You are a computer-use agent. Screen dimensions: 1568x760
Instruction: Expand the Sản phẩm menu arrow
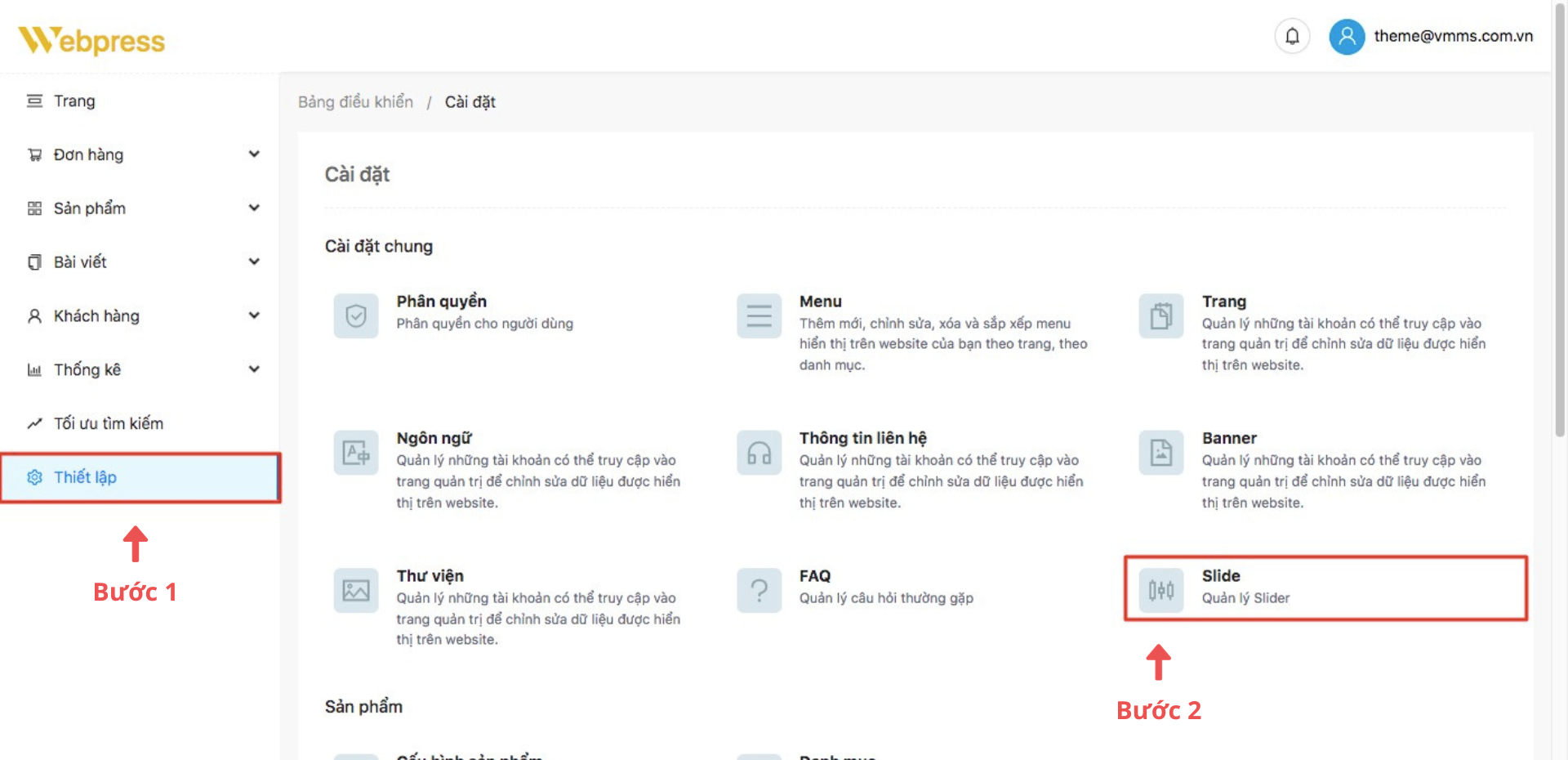254,208
